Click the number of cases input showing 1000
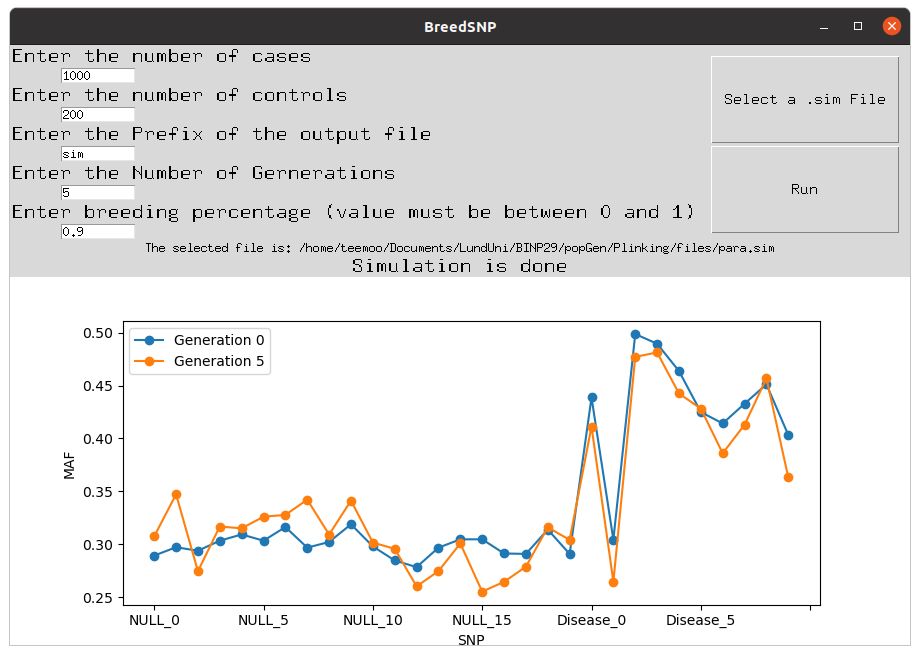920x655 pixels. tap(97, 75)
